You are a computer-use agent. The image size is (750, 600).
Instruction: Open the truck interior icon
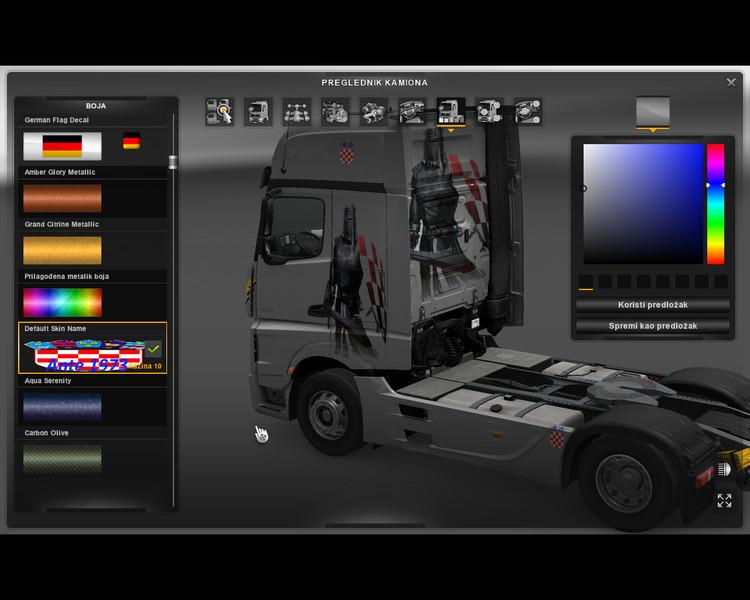click(x=412, y=111)
